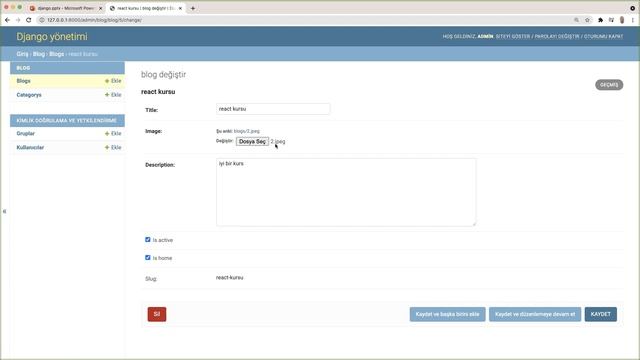Open the BLOG section header link
This screenshot has width=640, height=360.
23,68
